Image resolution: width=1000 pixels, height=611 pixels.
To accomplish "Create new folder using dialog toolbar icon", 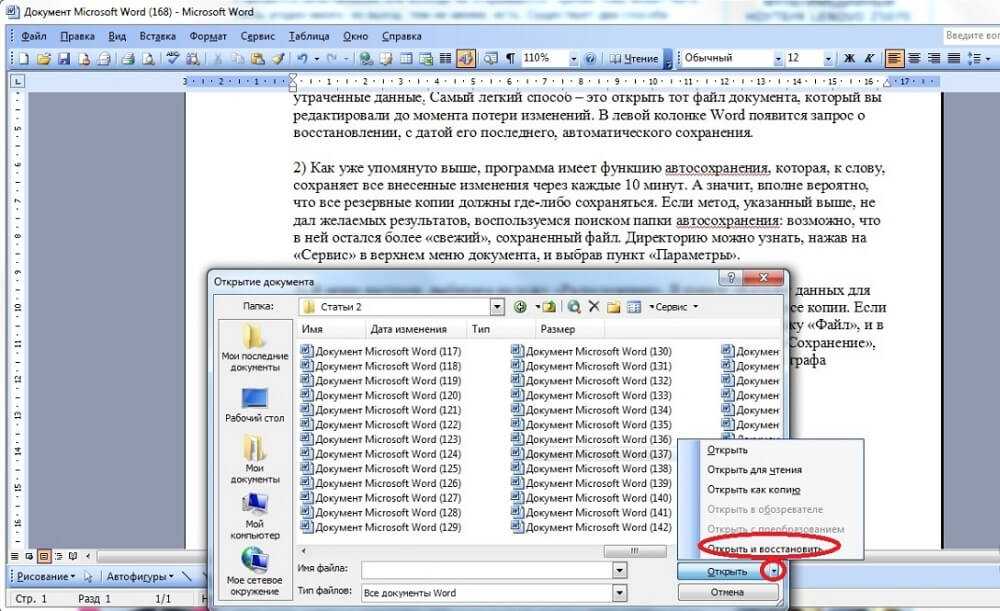I will (612, 307).
